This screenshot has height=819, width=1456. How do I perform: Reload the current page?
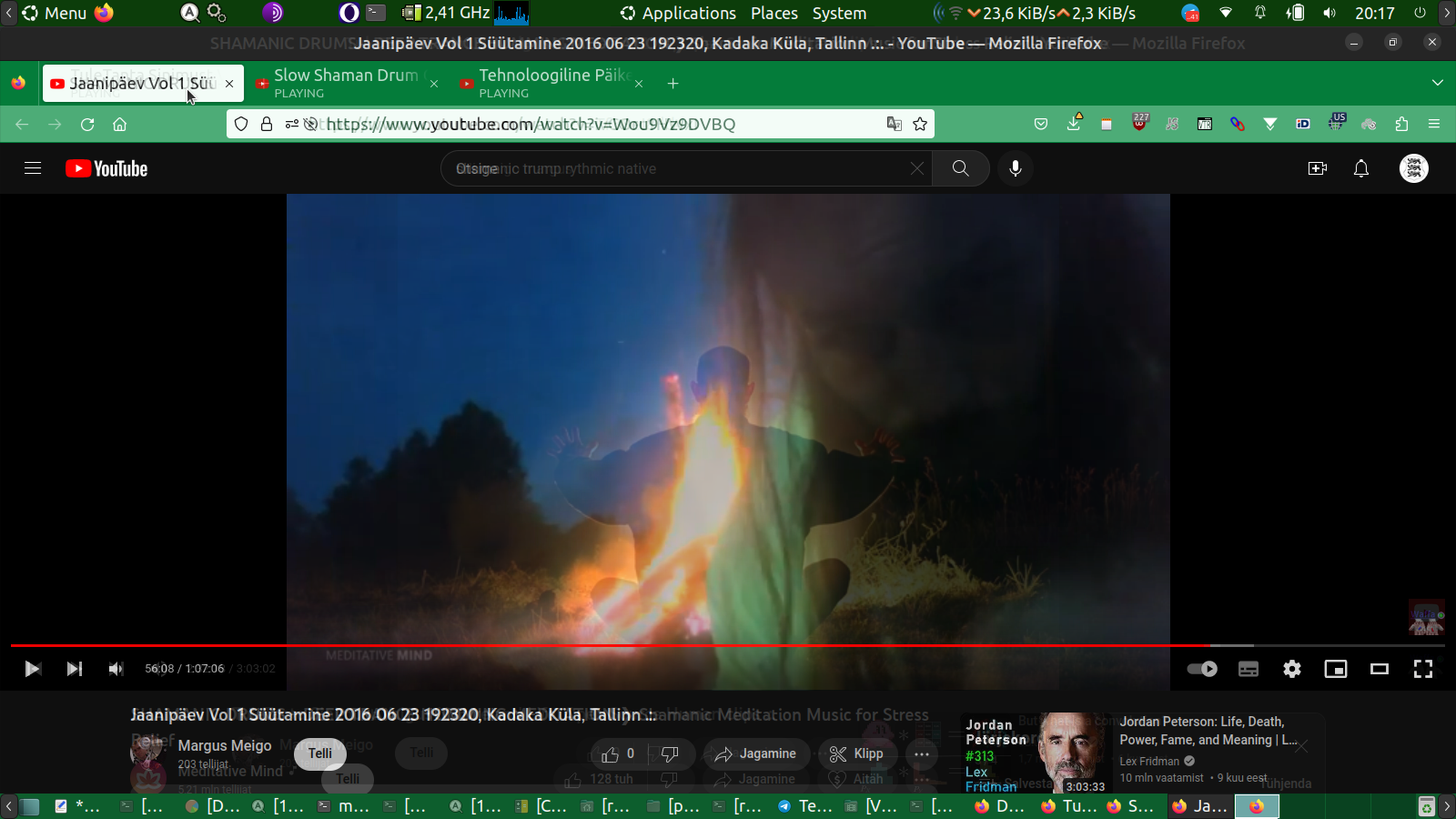(87, 125)
